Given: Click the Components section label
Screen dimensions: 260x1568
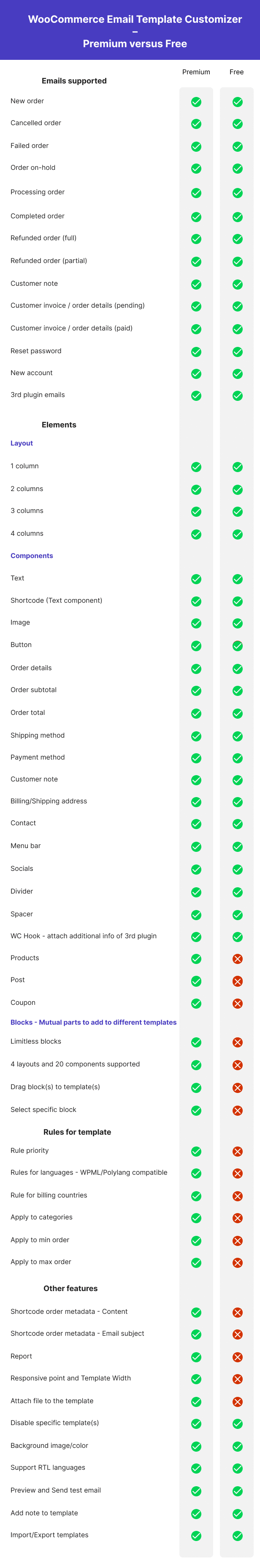Looking at the screenshot, I should 32,556.
